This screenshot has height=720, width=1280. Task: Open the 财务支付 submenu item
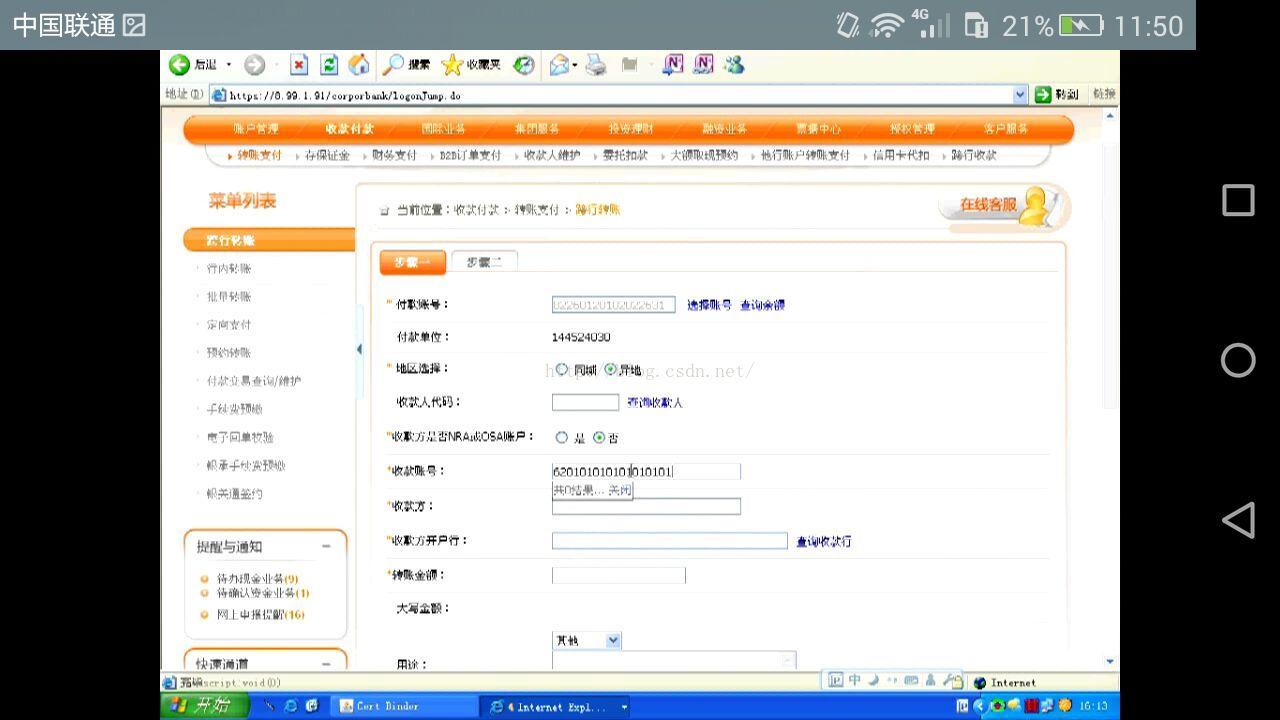[x=394, y=156]
